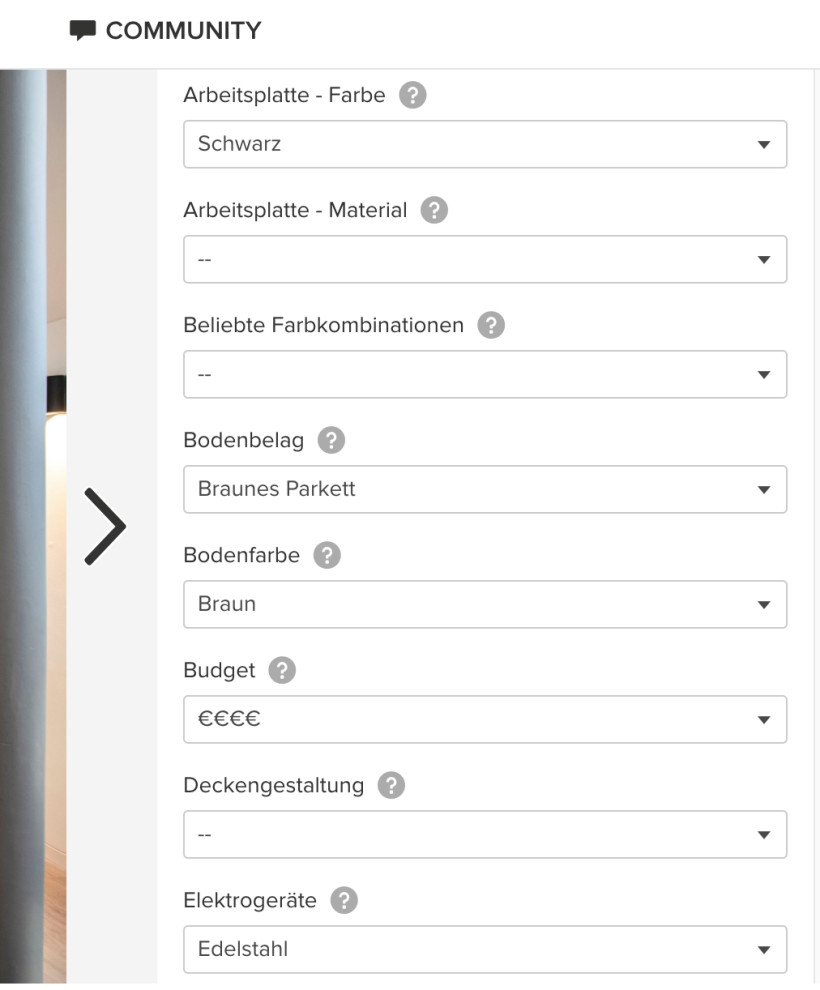This screenshot has height=990, width=820.
Task: Expand the Arbeitsplatte - Material dropdown
Action: tap(485, 260)
